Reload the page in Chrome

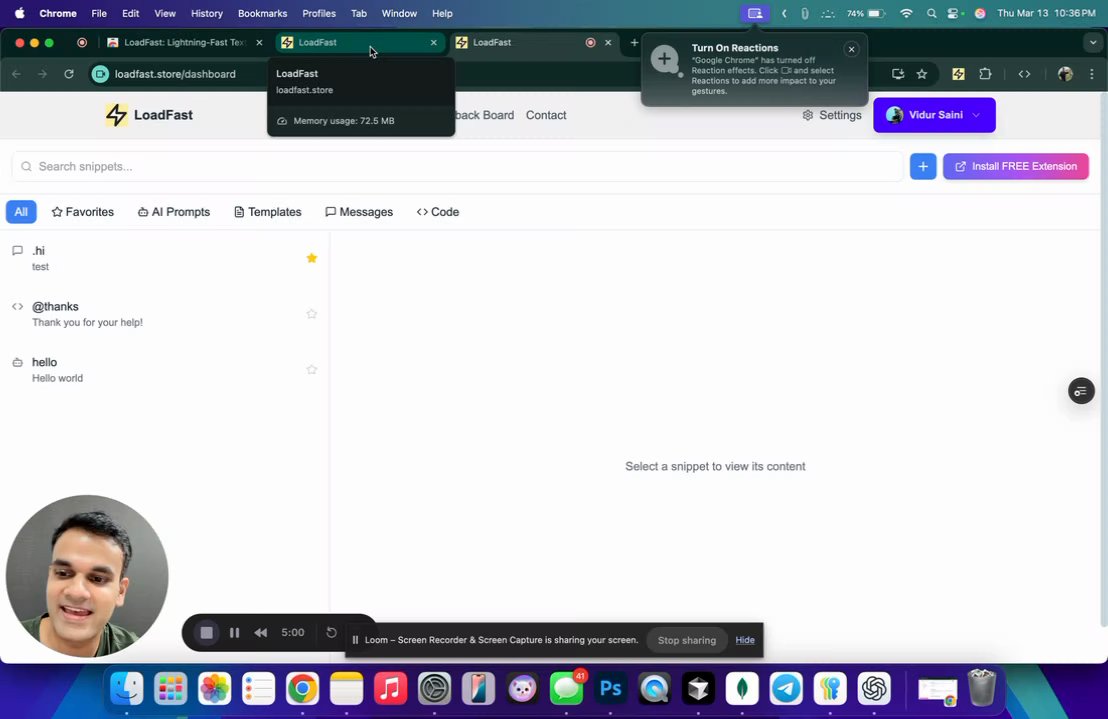tap(69, 74)
